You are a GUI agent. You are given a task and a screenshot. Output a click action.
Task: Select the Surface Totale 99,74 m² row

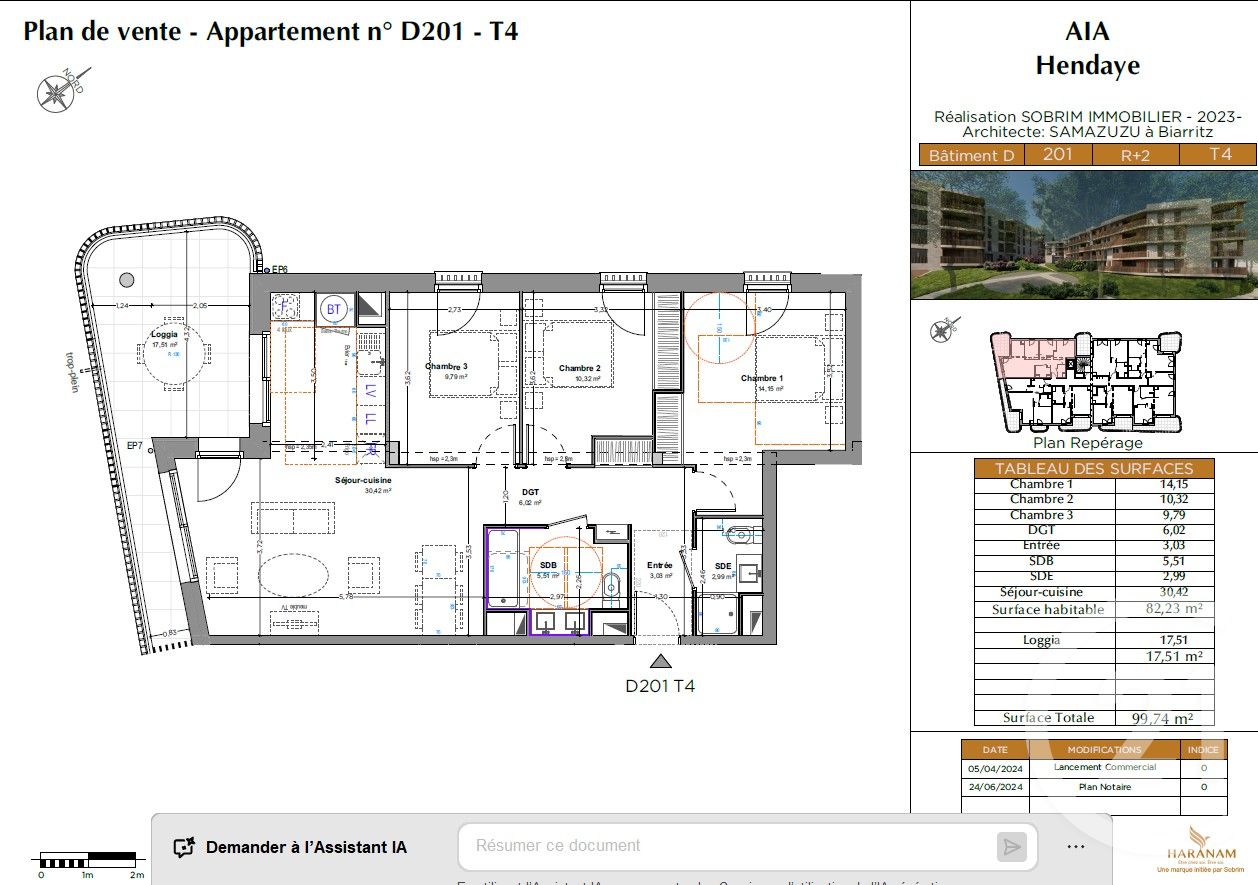coord(1094,717)
